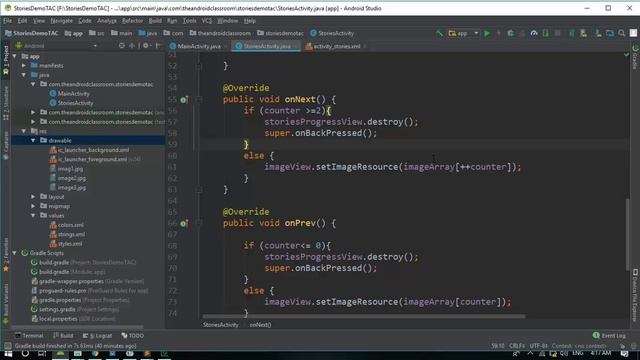The width and height of the screenshot is (640, 360).
Task: Collapse the app module tree node
Action: 15,56
